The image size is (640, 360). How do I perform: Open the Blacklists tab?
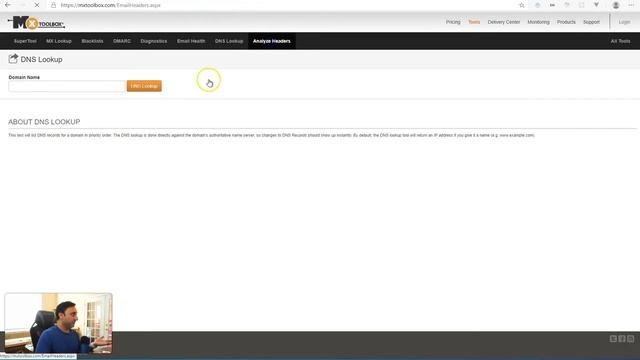[92, 41]
